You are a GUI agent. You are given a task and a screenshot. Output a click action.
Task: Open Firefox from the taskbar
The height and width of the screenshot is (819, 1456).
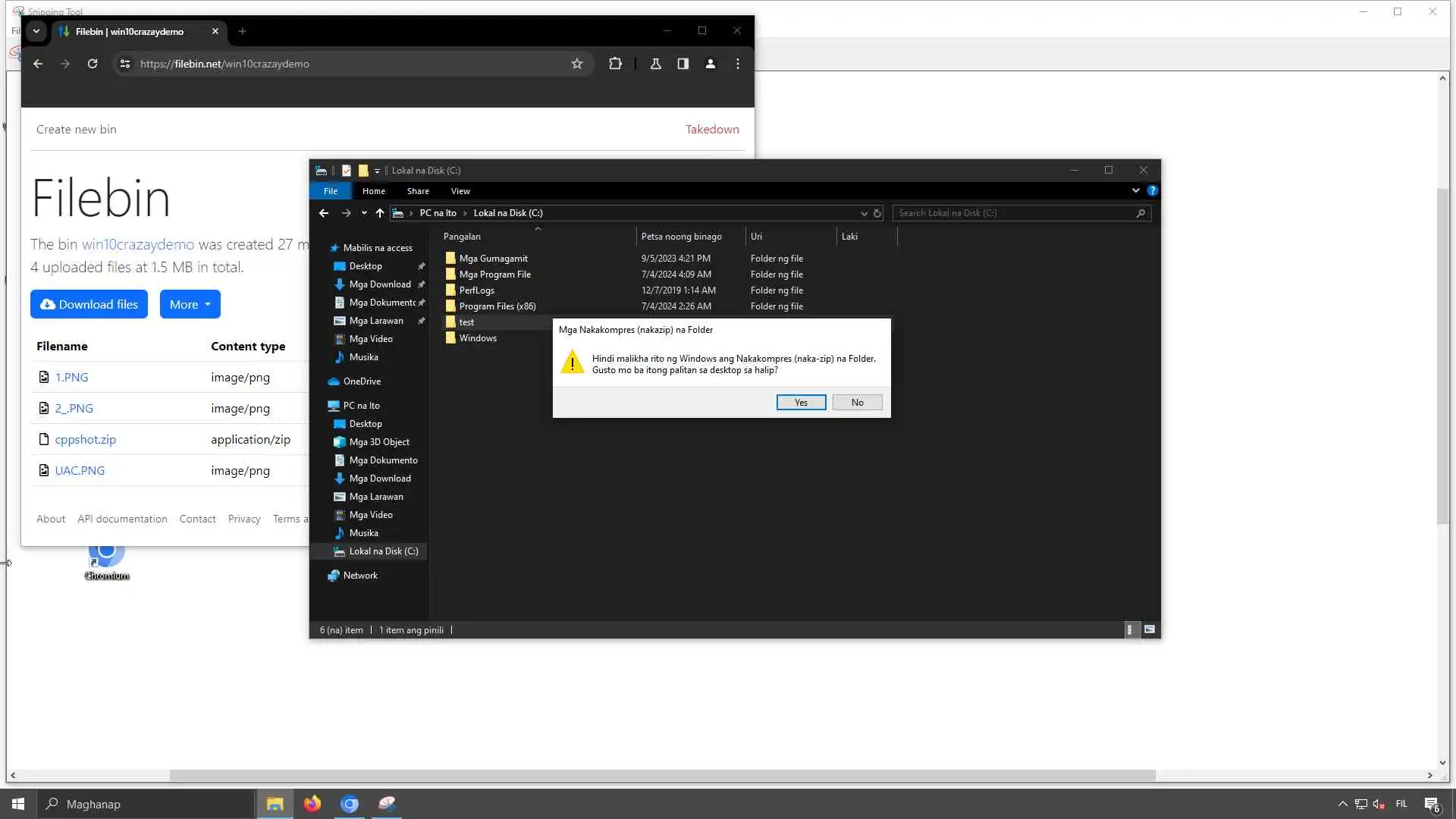tap(312, 804)
